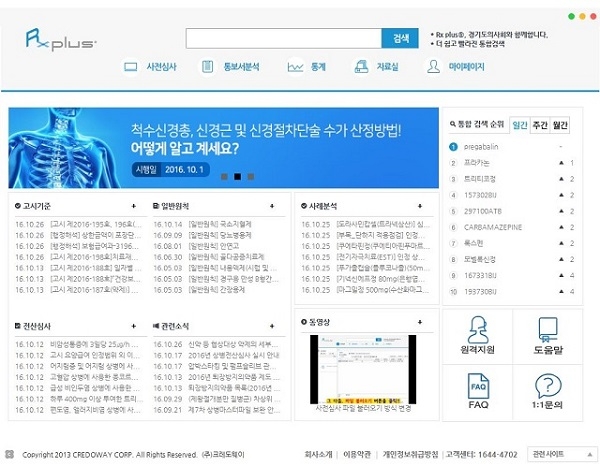The height and width of the screenshot is (466, 600).
Task: Open 16.10.12 하루 400mg 이상 투여한 entry
Action: point(79,399)
